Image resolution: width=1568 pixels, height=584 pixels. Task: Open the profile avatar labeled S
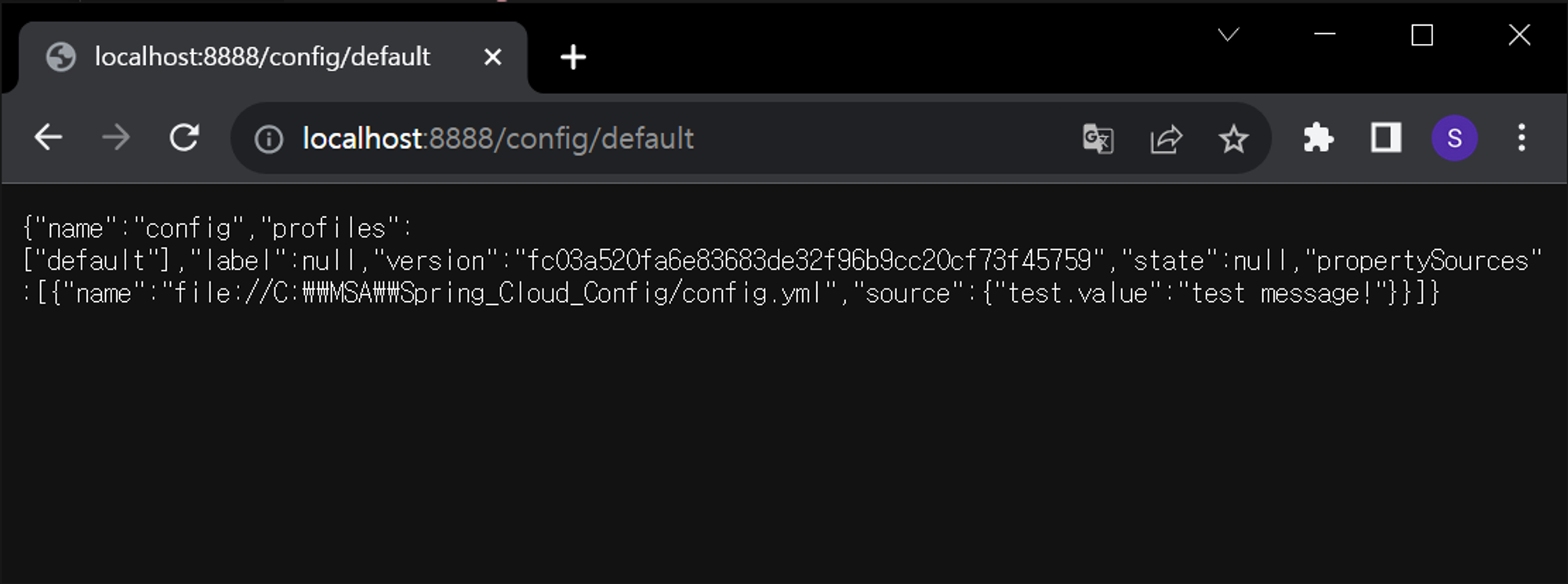point(1454,138)
